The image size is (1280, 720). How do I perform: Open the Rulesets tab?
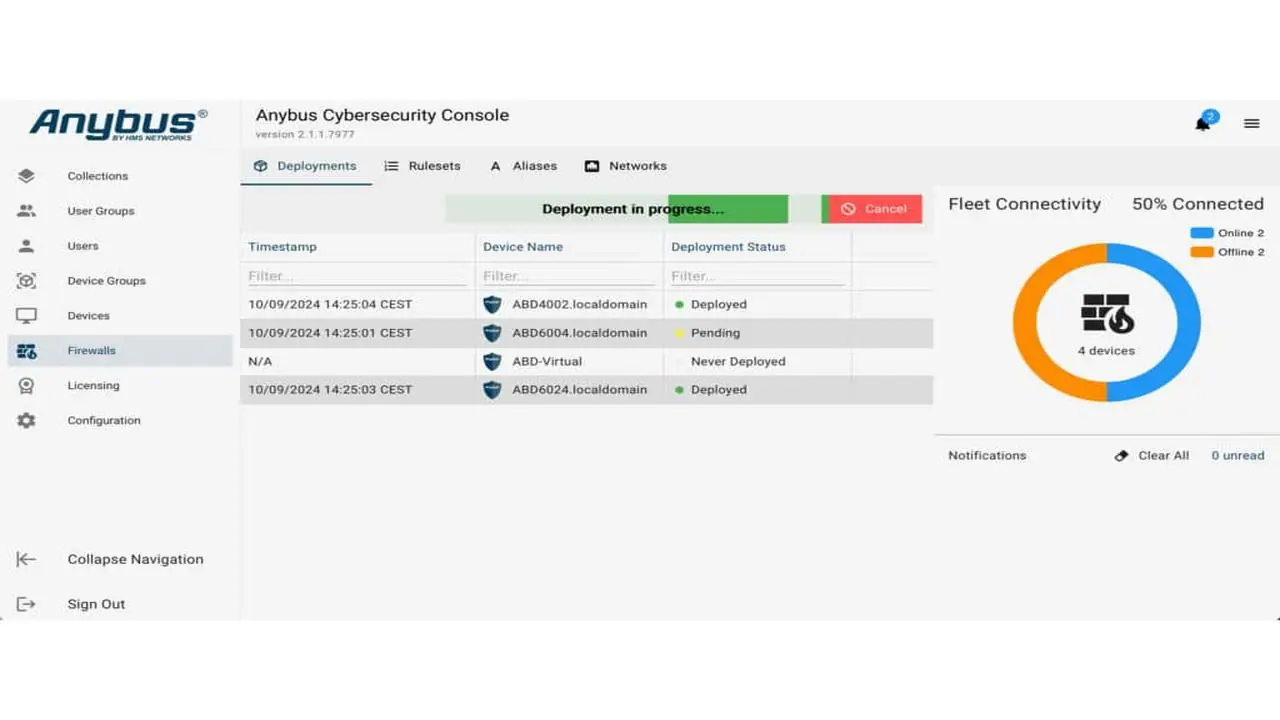pos(422,166)
